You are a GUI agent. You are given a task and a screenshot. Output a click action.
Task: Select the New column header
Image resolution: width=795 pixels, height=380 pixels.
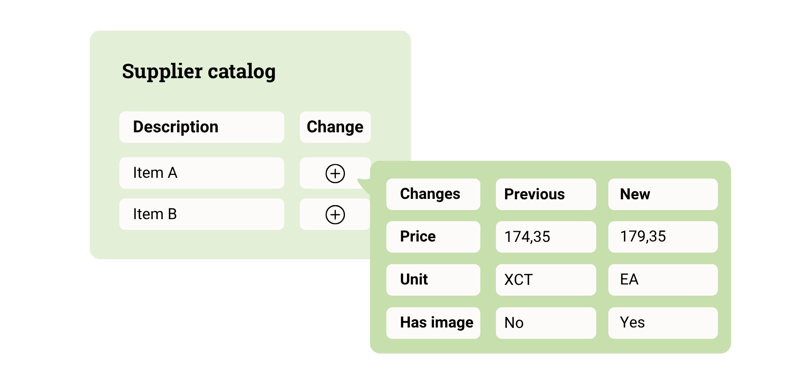663,194
